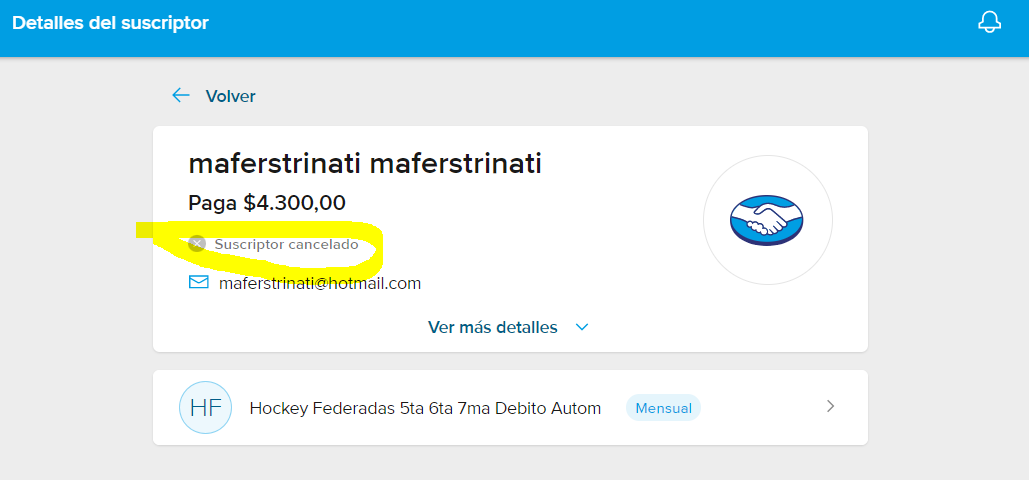
Task: Click the HF plan avatar circle
Action: tap(205, 408)
